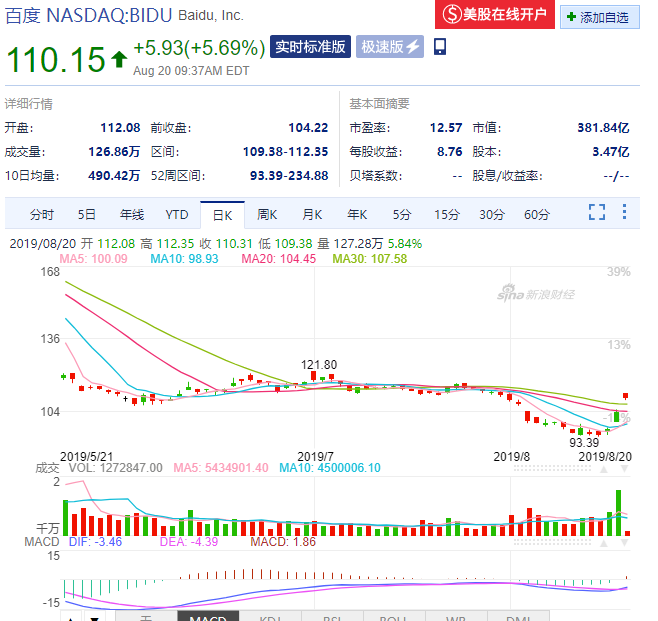Click the 添加自选 add-to-watchlist button
Viewport: 658px width, 621px height.
599,16
